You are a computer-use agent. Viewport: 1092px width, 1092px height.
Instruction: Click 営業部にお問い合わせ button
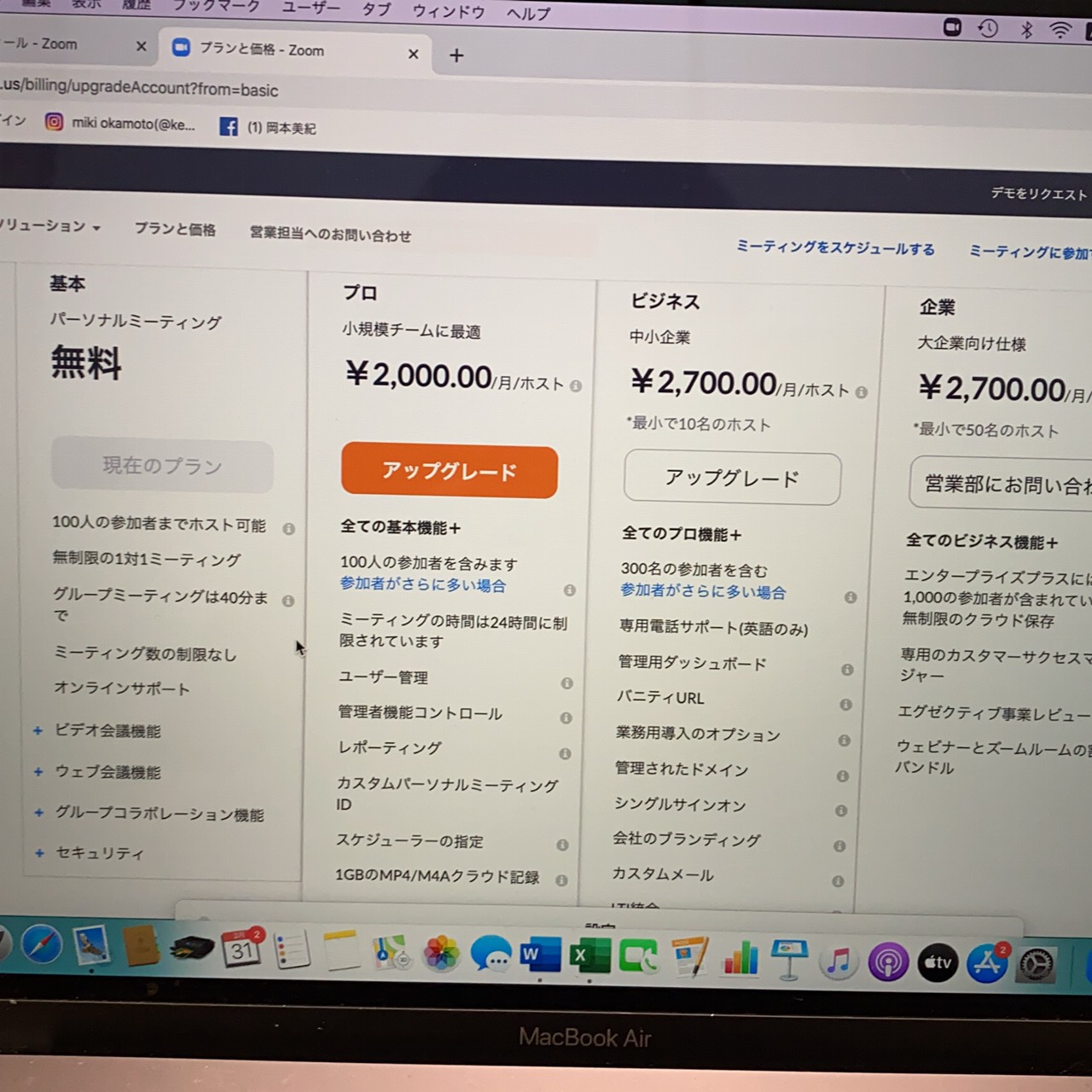coord(1002,485)
